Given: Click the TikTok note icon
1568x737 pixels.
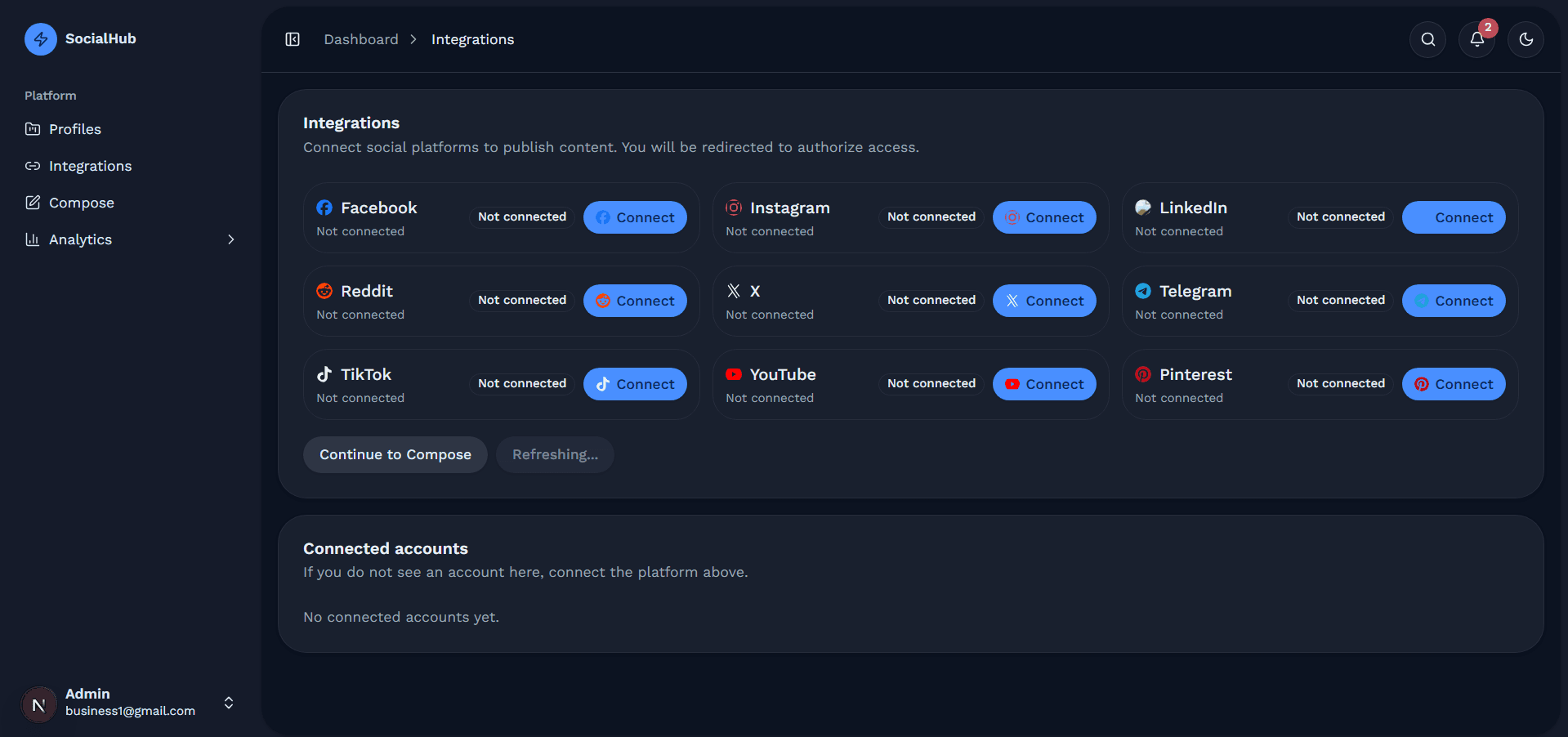Looking at the screenshot, I should pyautogui.click(x=324, y=374).
